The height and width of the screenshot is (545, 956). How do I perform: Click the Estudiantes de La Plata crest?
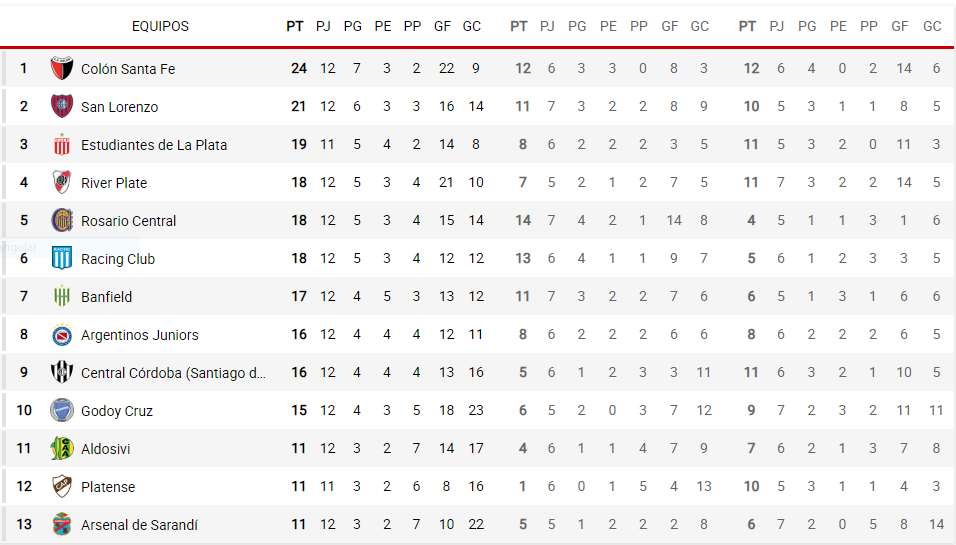click(62, 144)
